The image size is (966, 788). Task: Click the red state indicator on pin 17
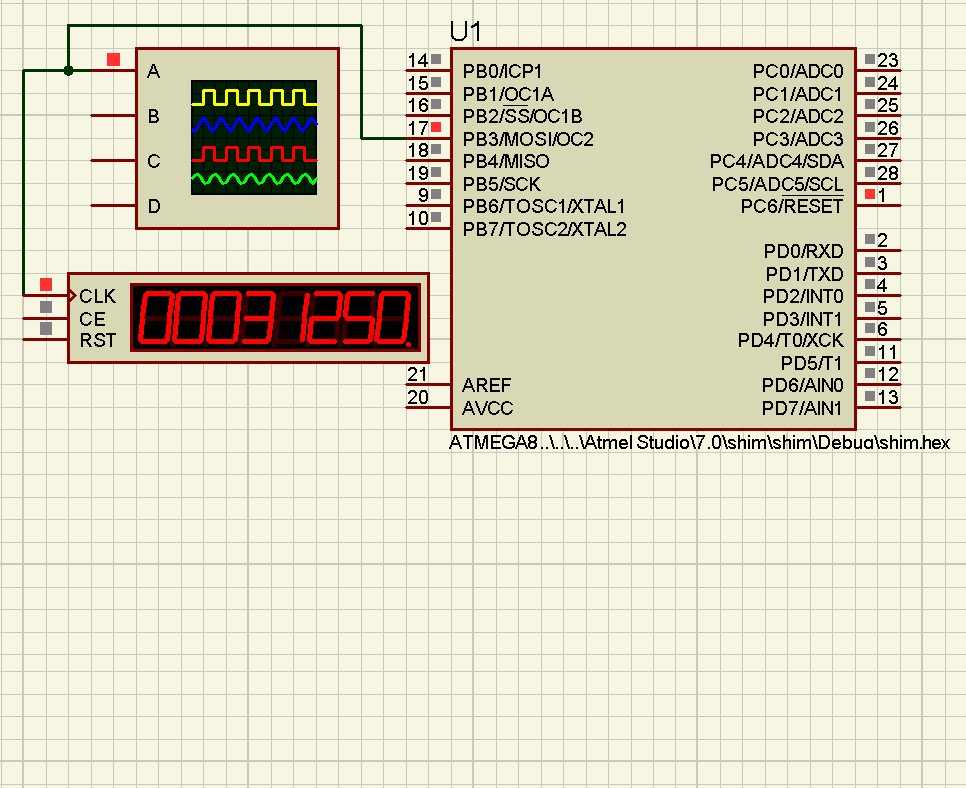pos(436,127)
